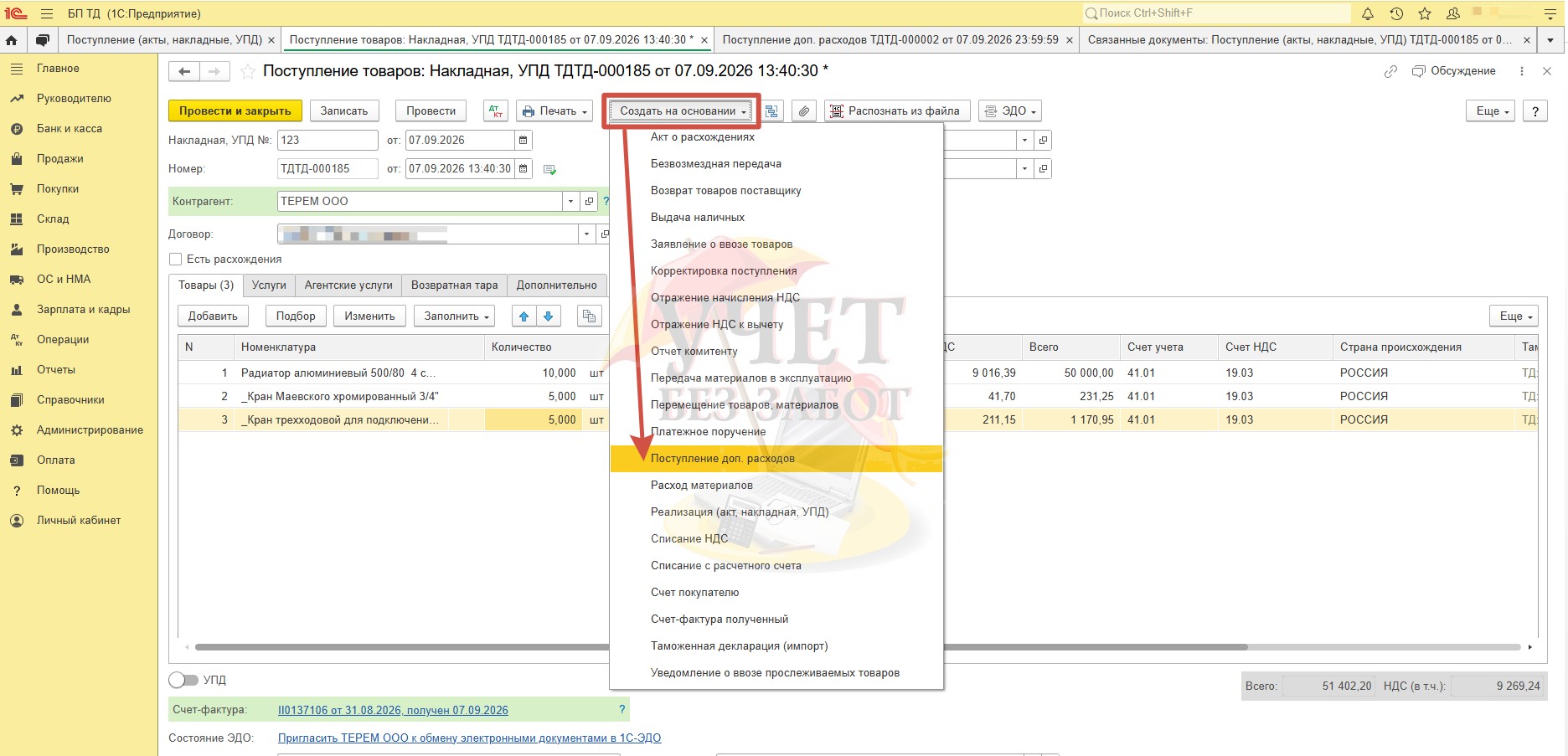Toggle the УПД switch
The width and height of the screenshot is (1568, 756).
(x=183, y=680)
